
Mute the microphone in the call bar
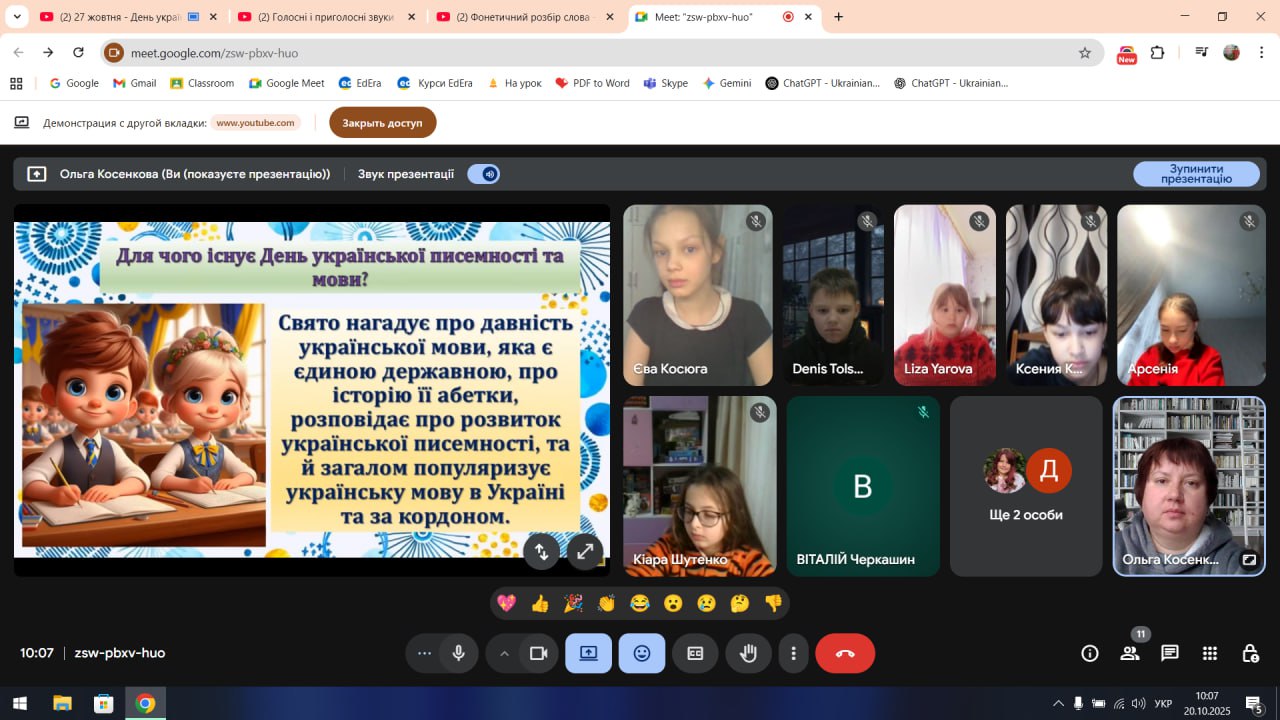click(x=458, y=653)
